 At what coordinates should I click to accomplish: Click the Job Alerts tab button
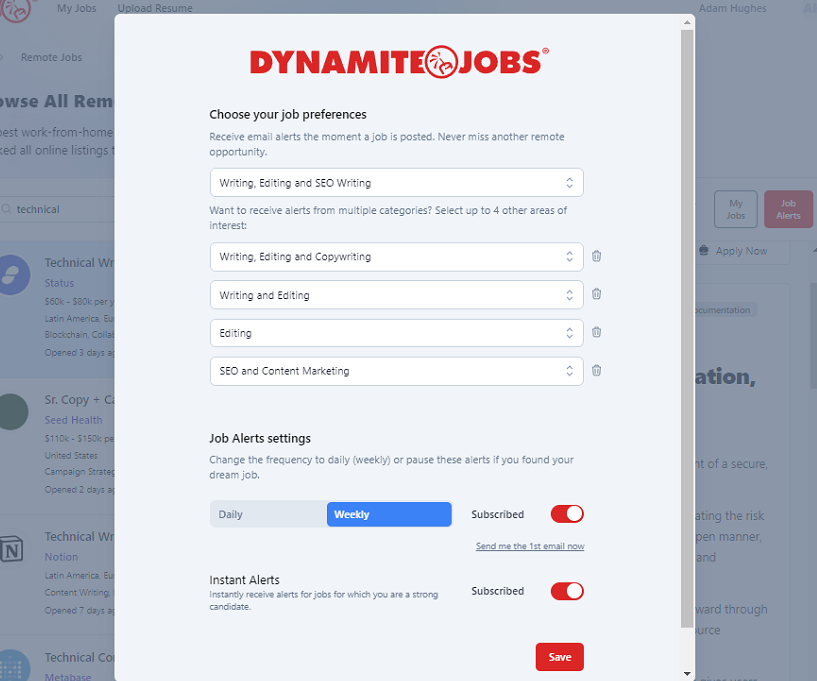(x=788, y=209)
